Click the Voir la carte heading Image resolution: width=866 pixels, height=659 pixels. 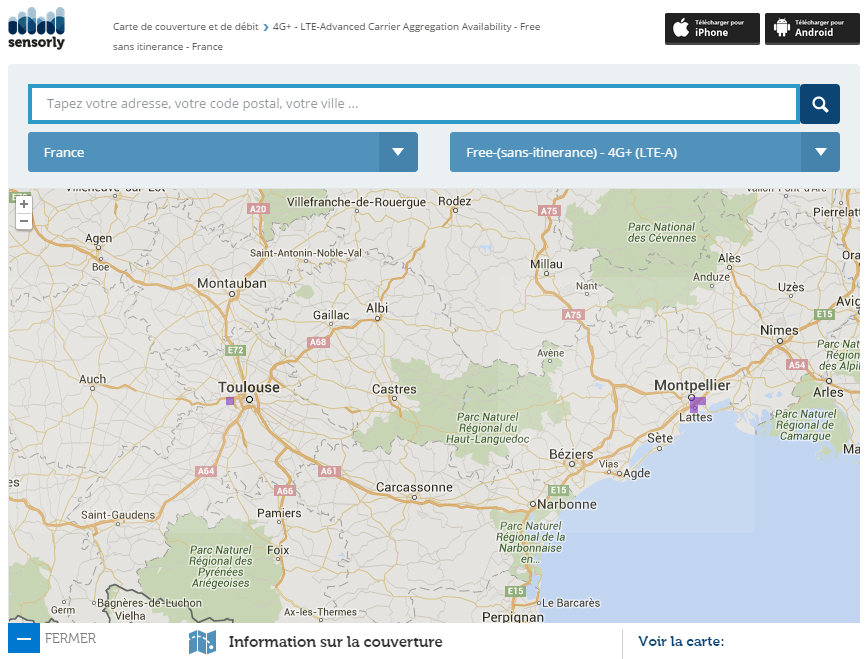(x=681, y=642)
